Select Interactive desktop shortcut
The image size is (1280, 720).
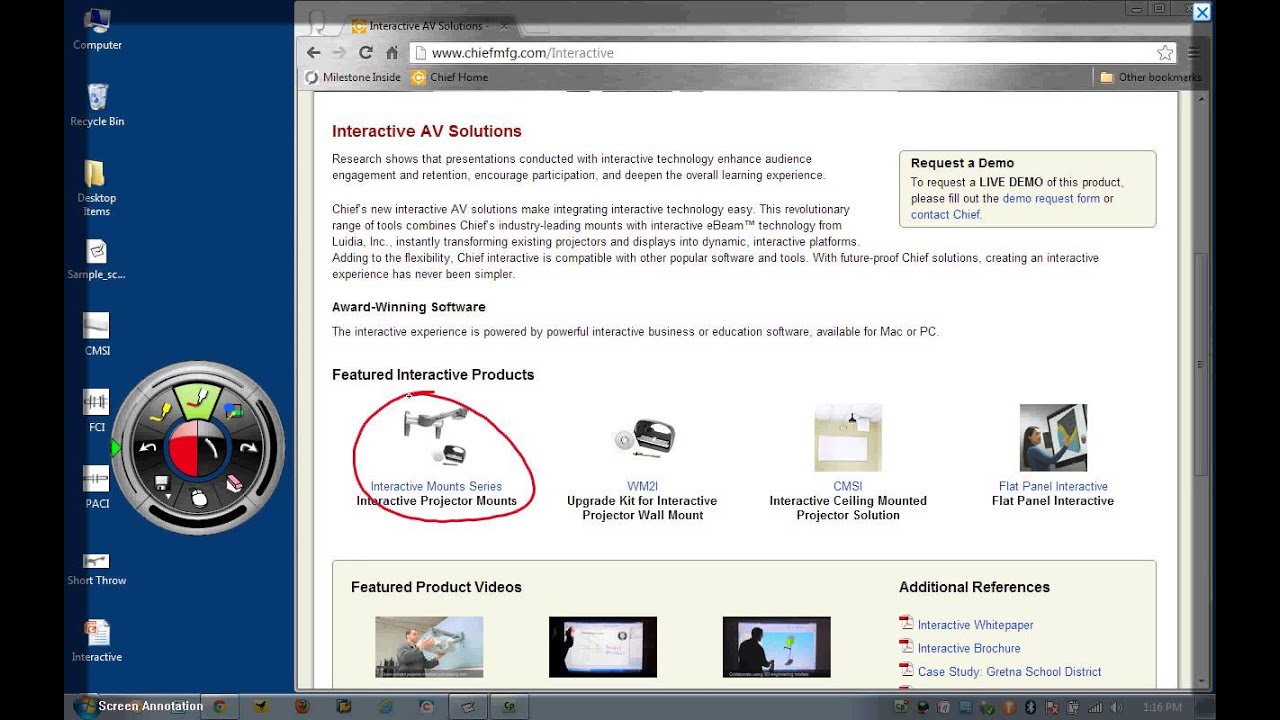pos(97,641)
